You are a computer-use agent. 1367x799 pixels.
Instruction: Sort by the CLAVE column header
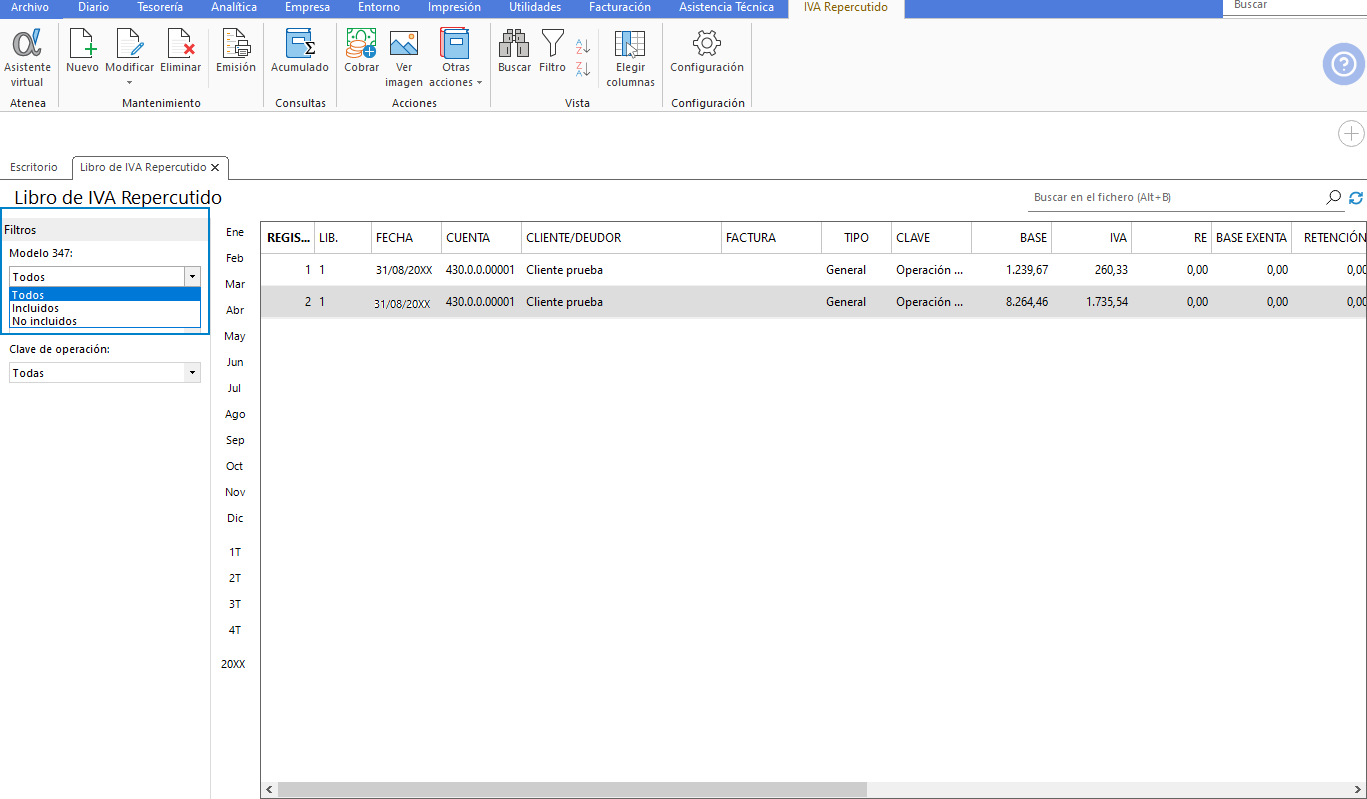(931, 238)
